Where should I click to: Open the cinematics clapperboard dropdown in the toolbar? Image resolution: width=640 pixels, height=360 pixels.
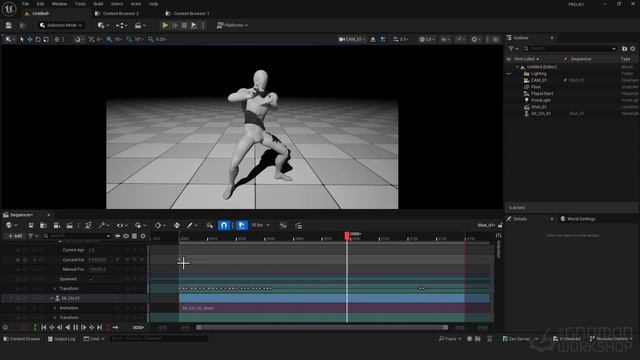pyautogui.click(x=140, y=25)
